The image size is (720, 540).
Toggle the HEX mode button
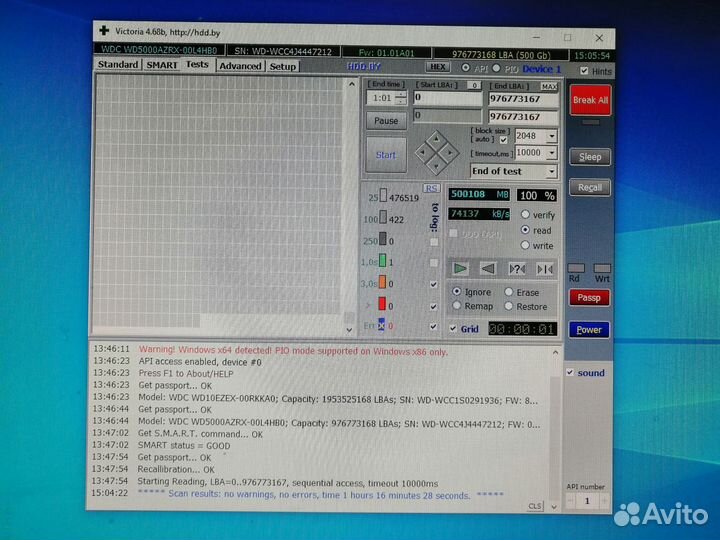[439, 67]
